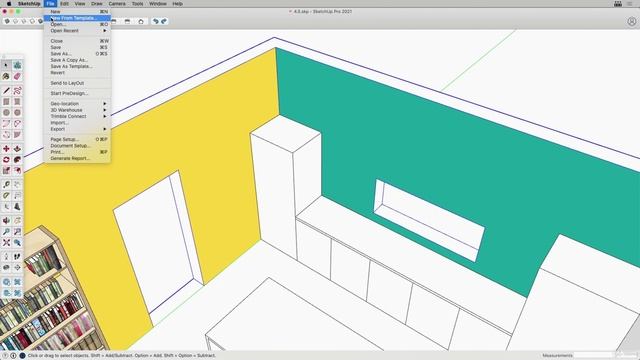
Task: Activate the Zoom magnifier tool
Action: 6,232
